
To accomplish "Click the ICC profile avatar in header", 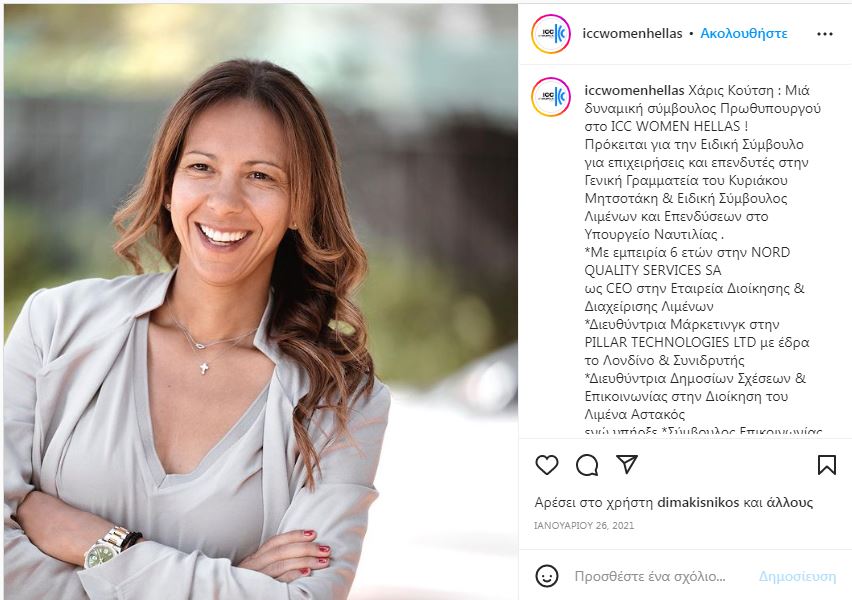I will [551, 34].
